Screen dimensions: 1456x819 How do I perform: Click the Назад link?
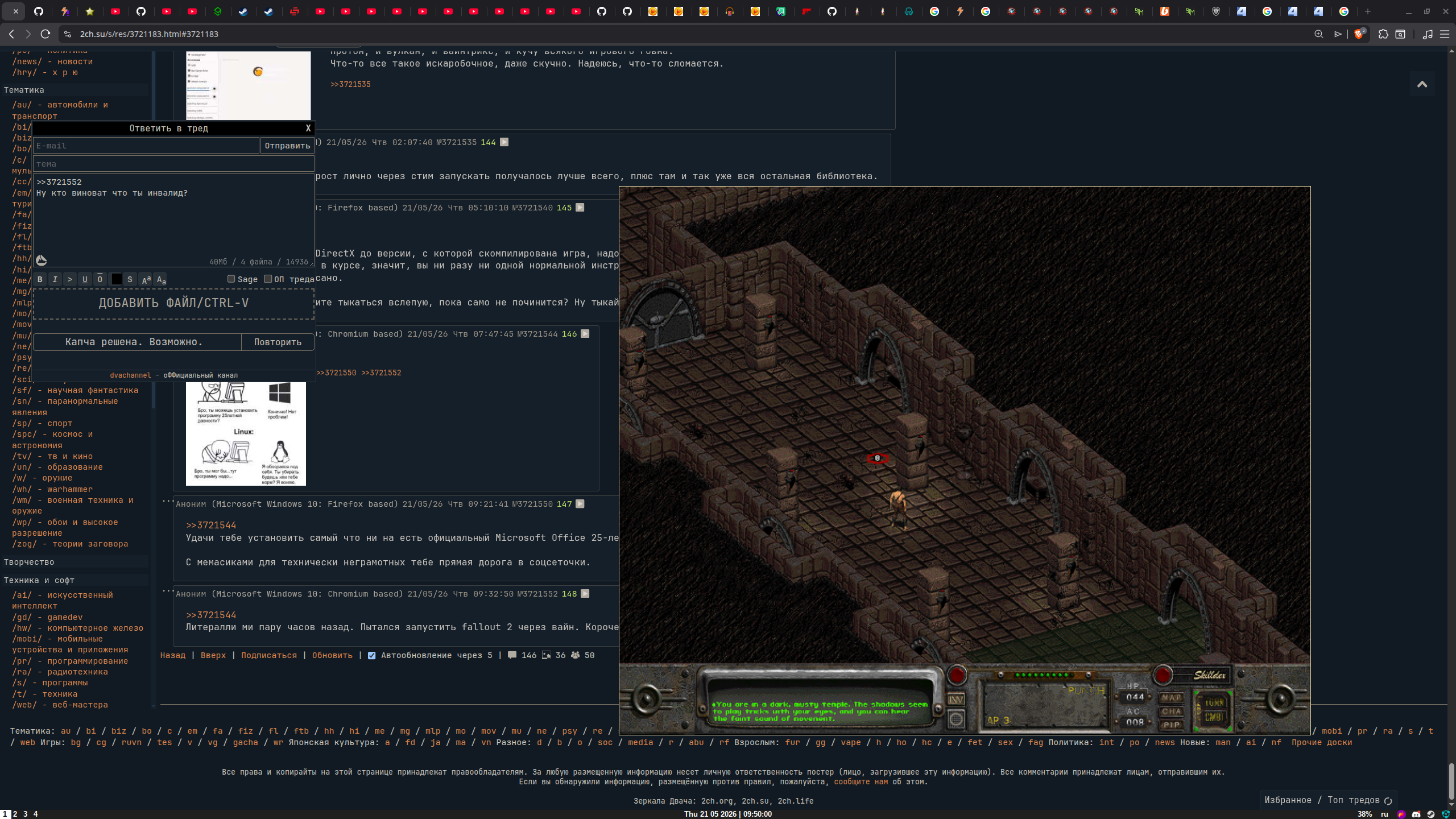(x=173, y=655)
